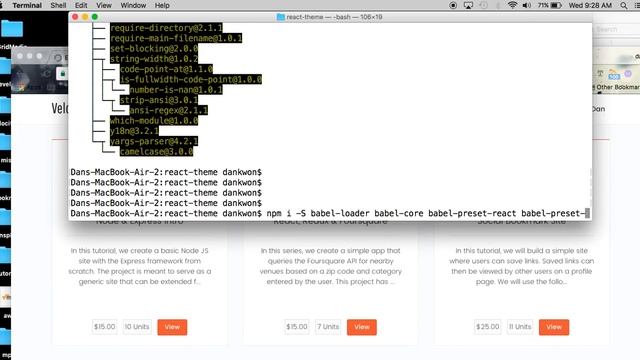Click code-point-at@1.1.0 line
Viewport: 640px width, 360px height.
click(x=166, y=69)
